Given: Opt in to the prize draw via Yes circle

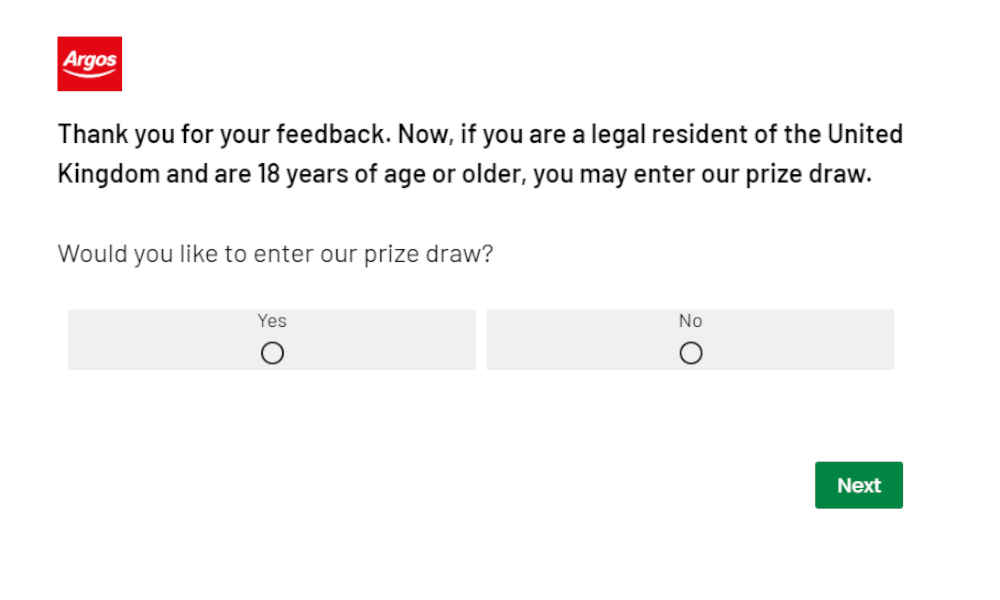Looking at the screenshot, I should [x=272, y=353].
